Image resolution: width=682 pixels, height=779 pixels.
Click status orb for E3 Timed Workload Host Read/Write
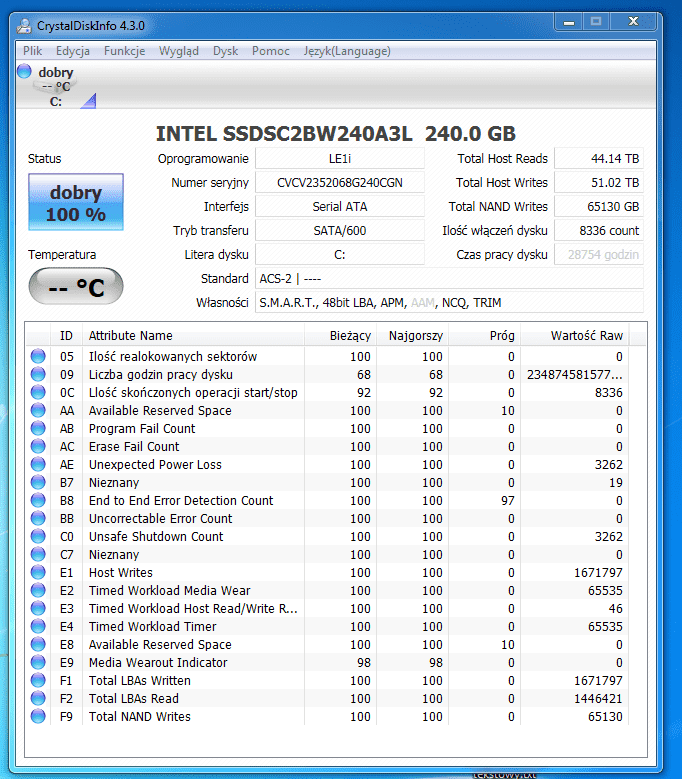click(x=38, y=608)
